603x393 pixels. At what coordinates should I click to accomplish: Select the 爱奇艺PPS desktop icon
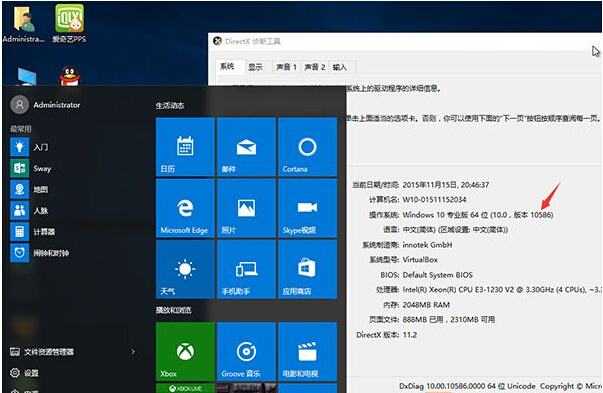click(69, 24)
